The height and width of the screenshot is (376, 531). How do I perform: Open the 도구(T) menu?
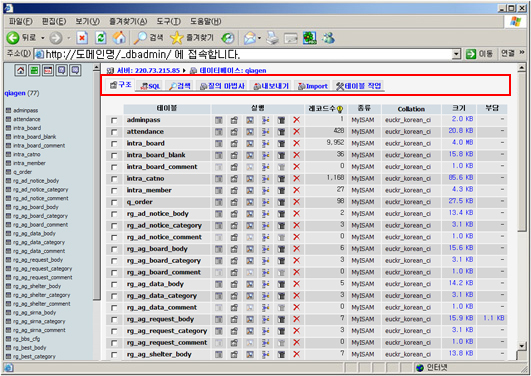[168, 22]
